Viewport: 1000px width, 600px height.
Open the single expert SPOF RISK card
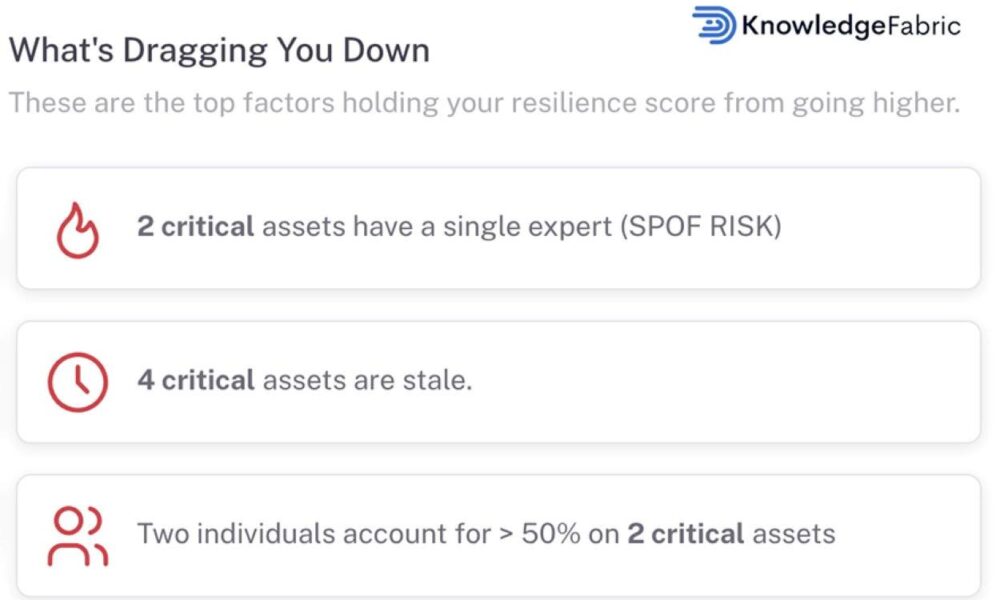coord(499,228)
